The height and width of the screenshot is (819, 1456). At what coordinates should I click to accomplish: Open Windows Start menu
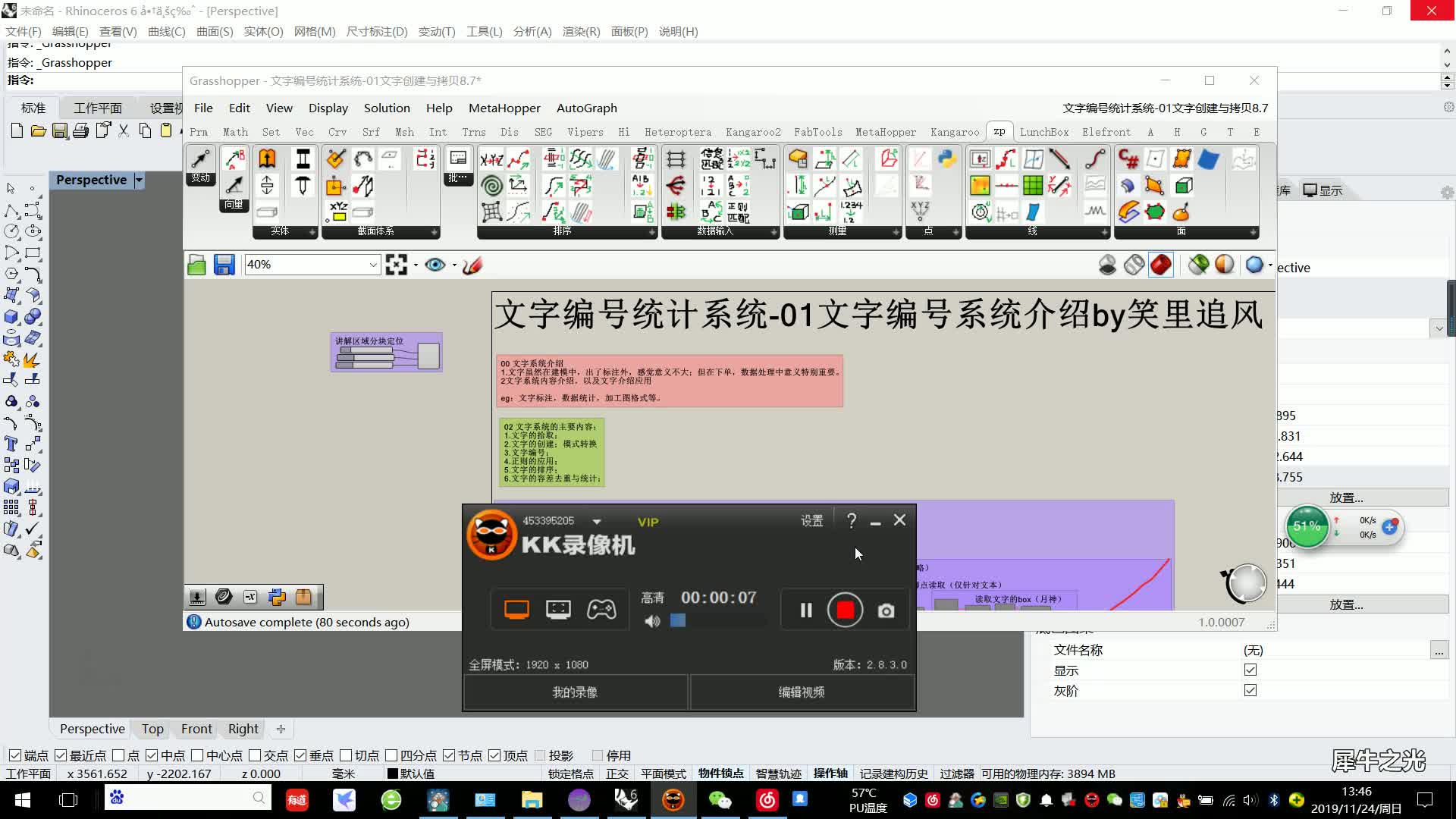coord(23,800)
